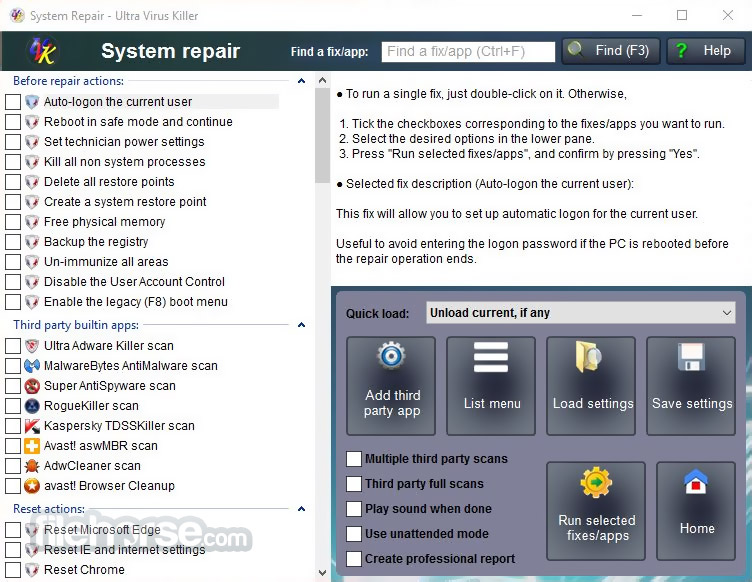Click the Save settings button label
Viewport: 752px width, 582px height.
click(692, 404)
